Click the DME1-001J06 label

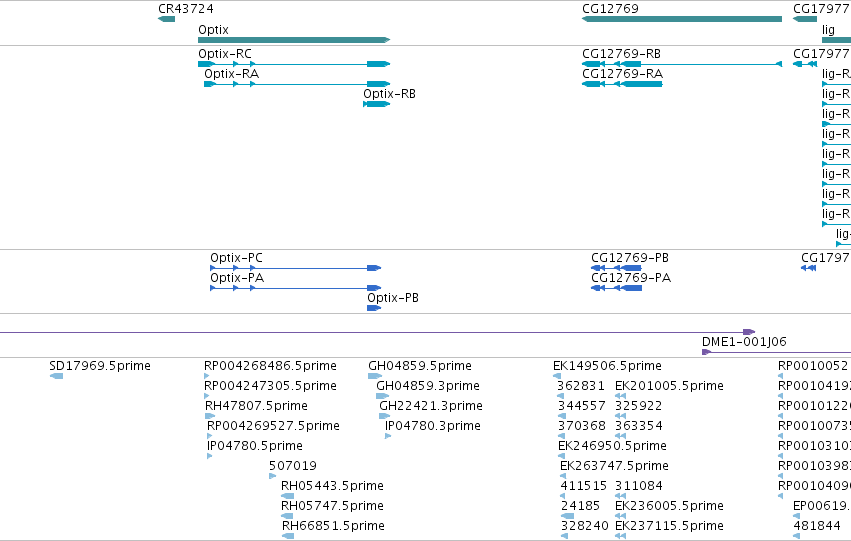(x=744, y=342)
